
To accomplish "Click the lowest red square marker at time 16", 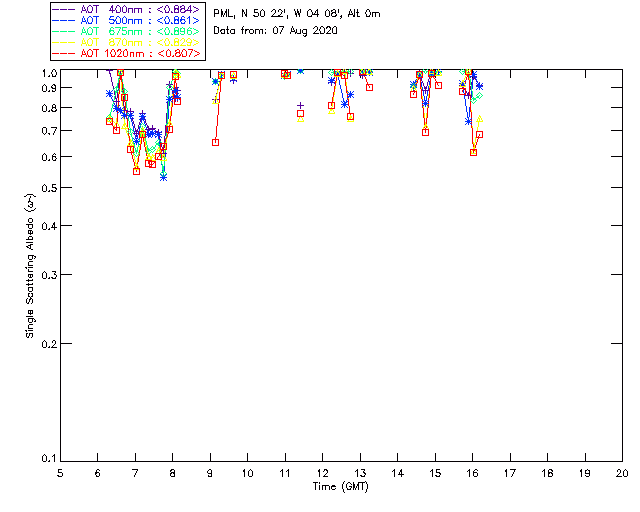I will 473,152.
